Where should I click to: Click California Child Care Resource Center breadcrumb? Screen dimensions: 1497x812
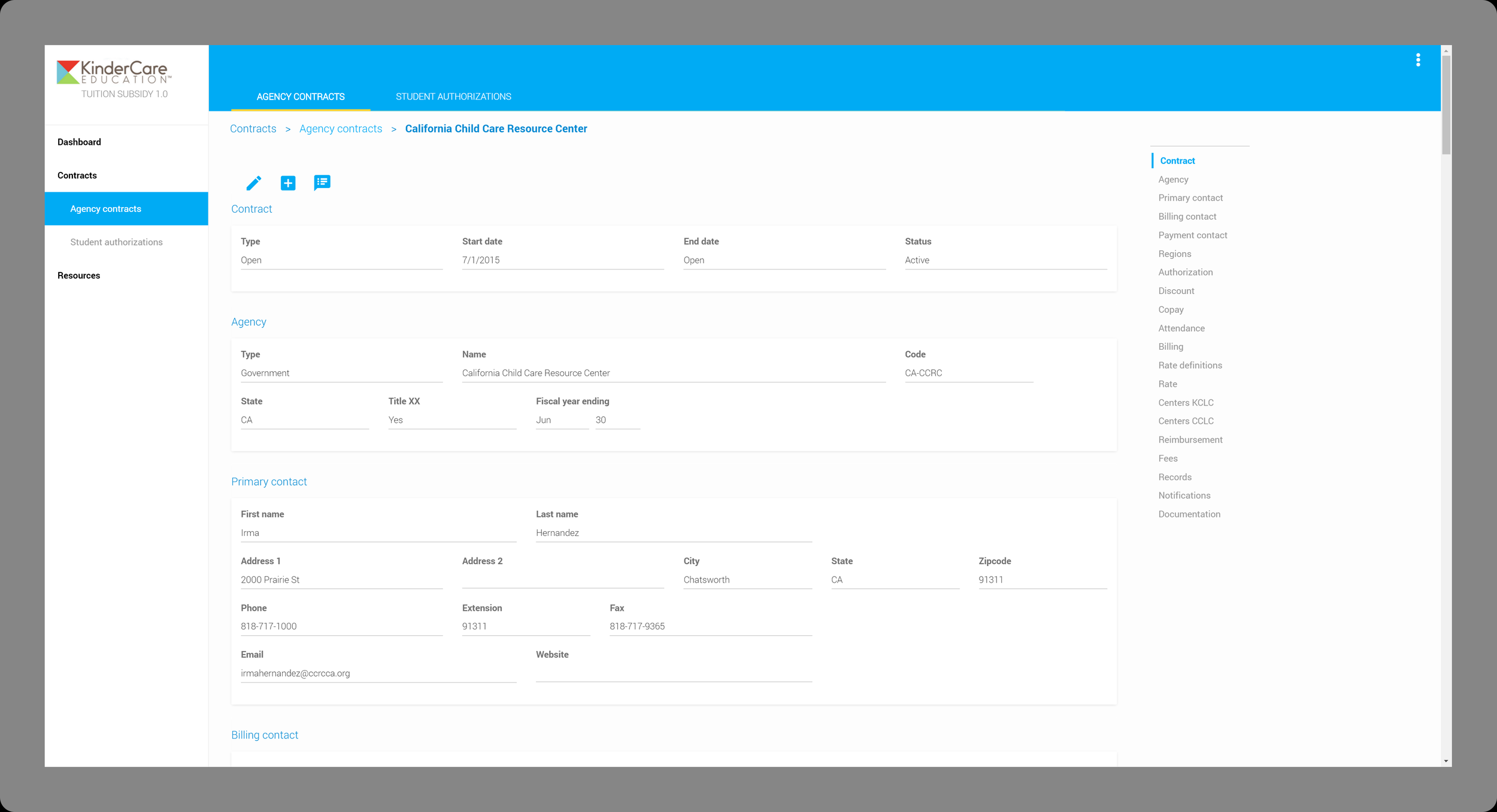coord(496,129)
